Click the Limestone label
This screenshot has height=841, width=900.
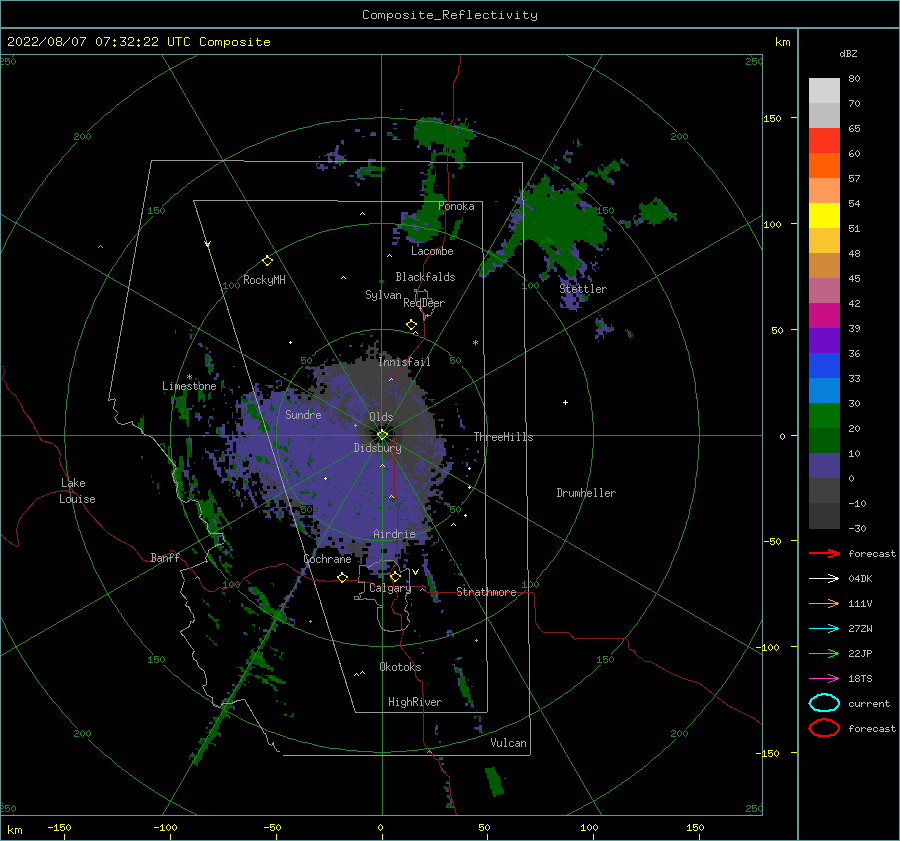(x=189, y=386)
